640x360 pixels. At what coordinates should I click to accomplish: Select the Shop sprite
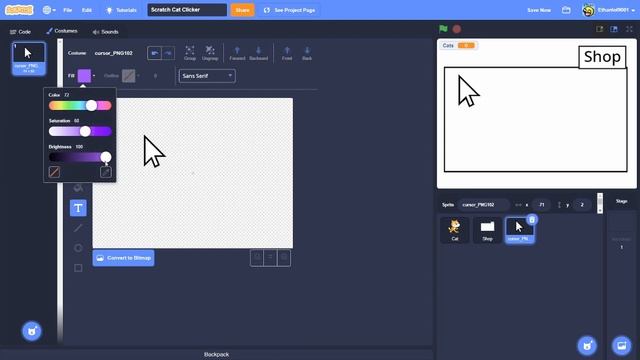[x=487, y=230]
